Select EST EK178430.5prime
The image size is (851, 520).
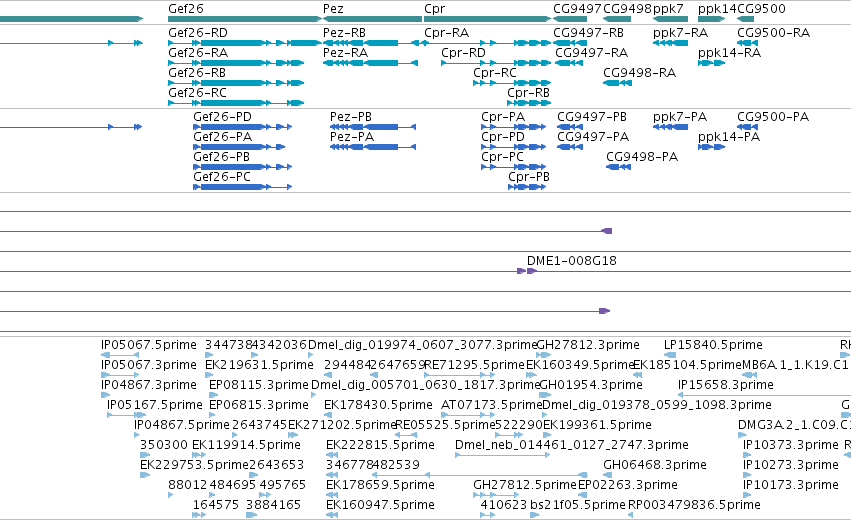(329, 415)
